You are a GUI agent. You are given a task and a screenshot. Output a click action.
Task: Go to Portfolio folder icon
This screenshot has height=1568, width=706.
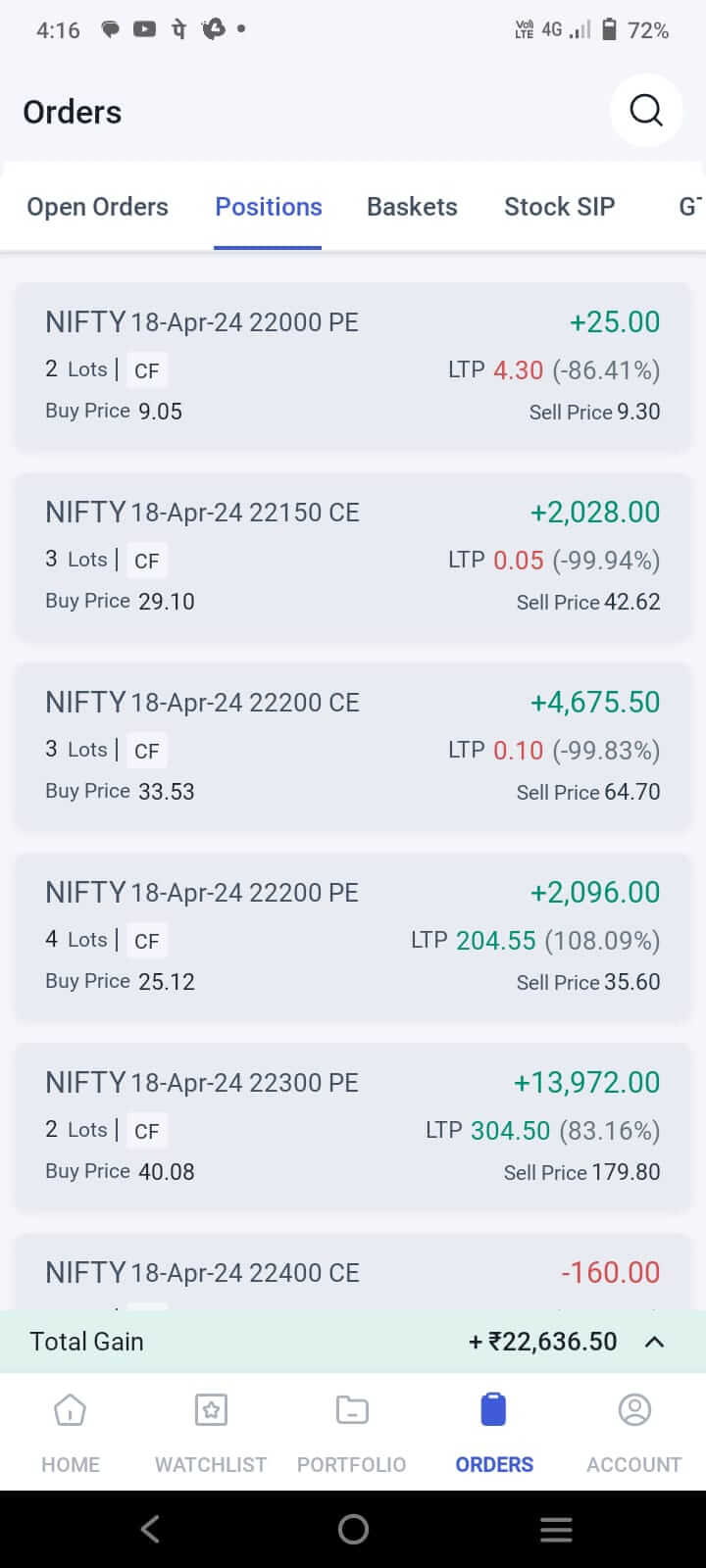(x=351, y=1410)
